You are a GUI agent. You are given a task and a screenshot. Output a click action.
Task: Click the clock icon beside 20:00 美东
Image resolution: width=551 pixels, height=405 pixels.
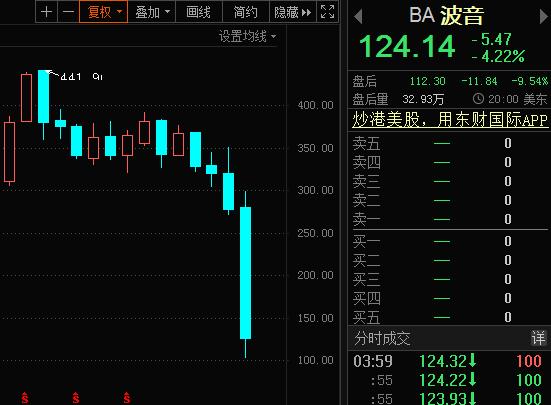[x=478, y=99]
